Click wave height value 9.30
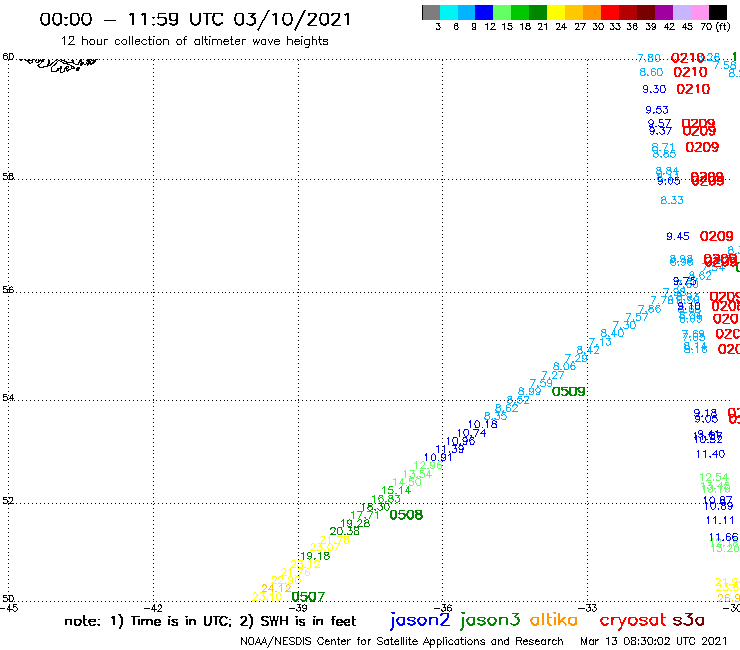The width and height of the screenshot is (740, 650). [x=654, y=89]
